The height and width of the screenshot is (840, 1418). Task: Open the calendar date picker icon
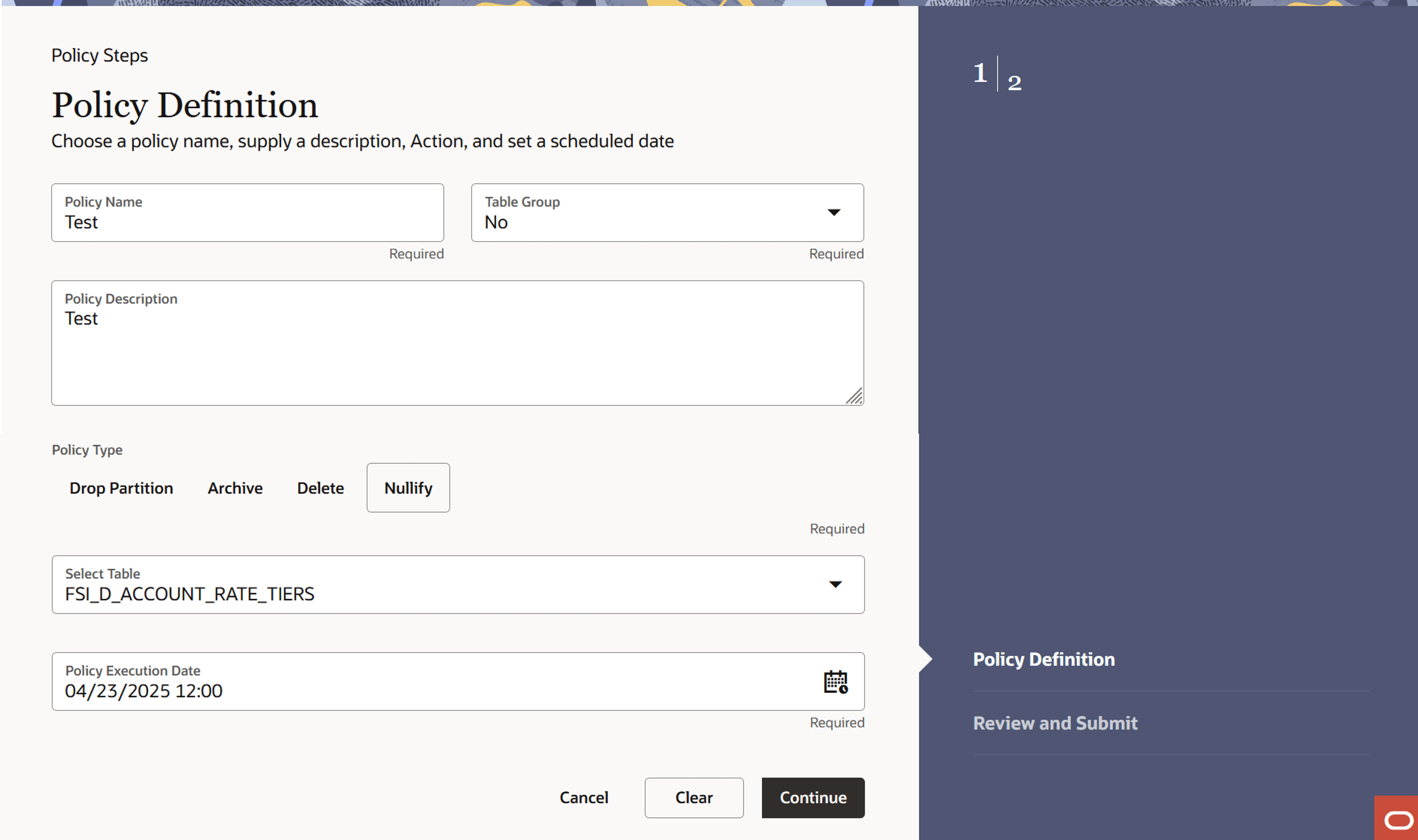click(835, 681)
